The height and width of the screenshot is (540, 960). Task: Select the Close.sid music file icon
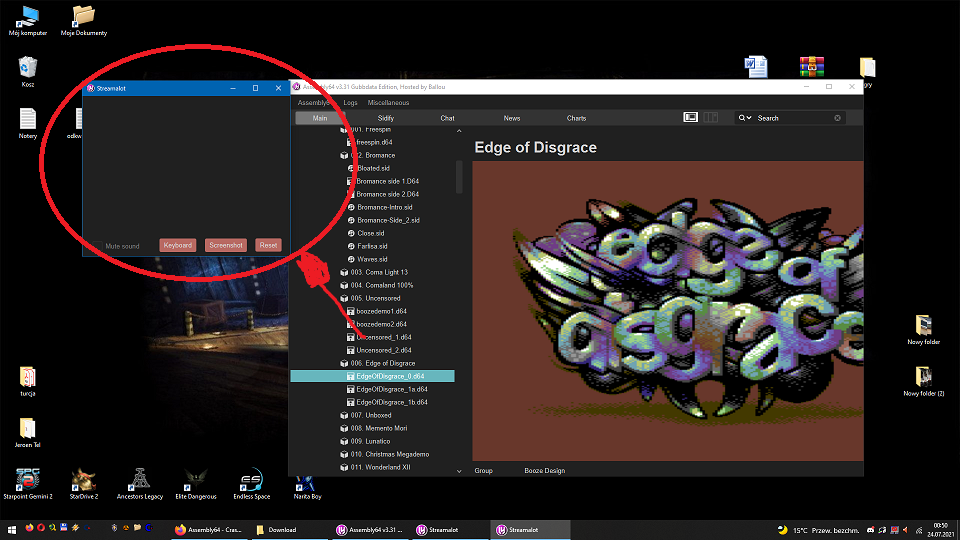[351, 233]
